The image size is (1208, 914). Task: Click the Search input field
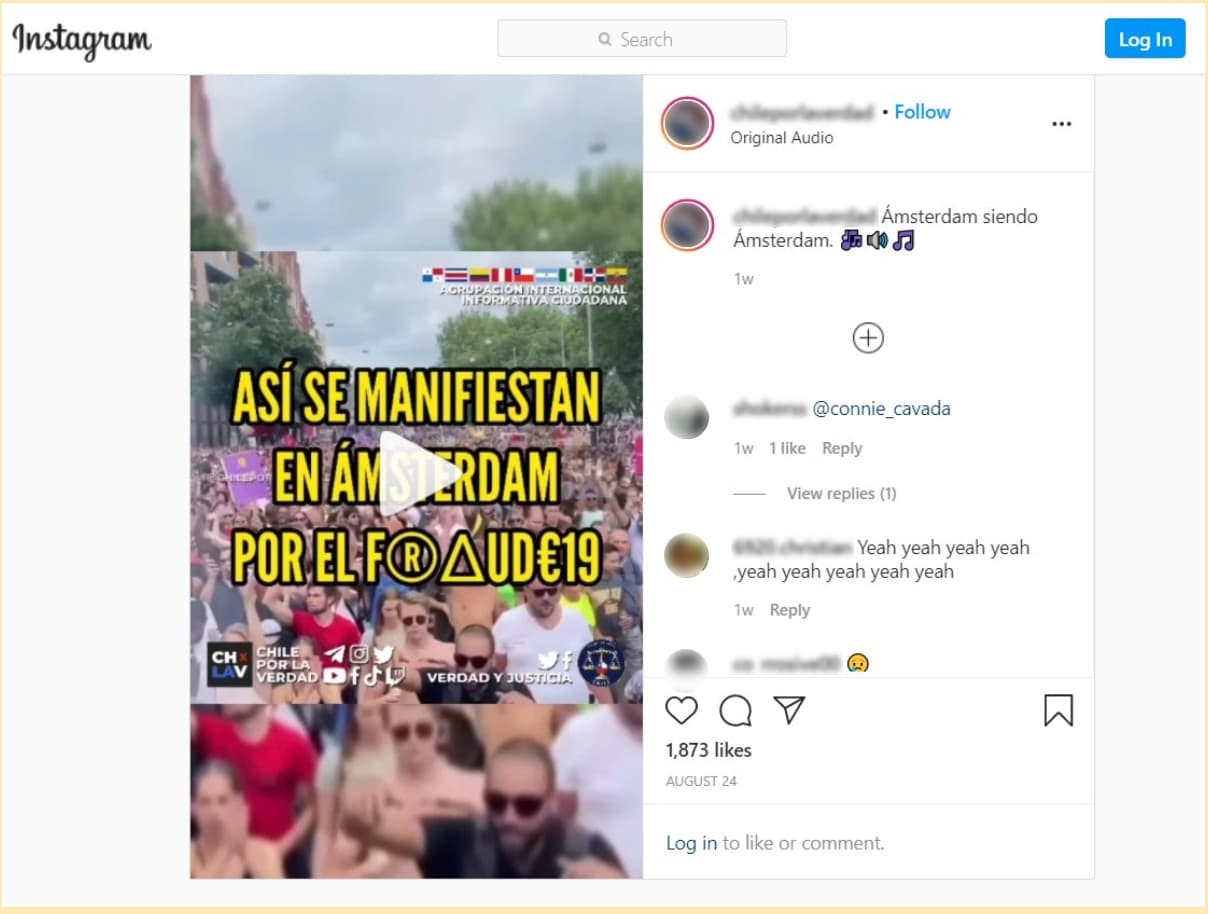coord(642,39)
